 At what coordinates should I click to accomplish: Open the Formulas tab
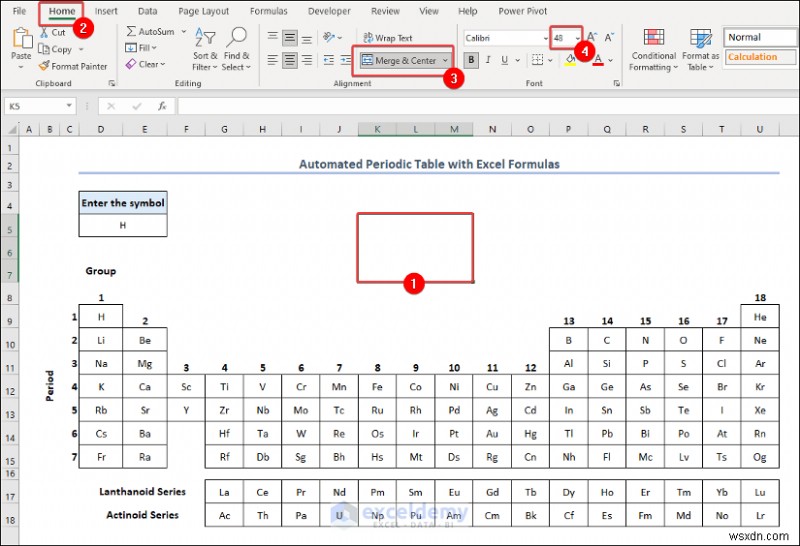[269, 11]
